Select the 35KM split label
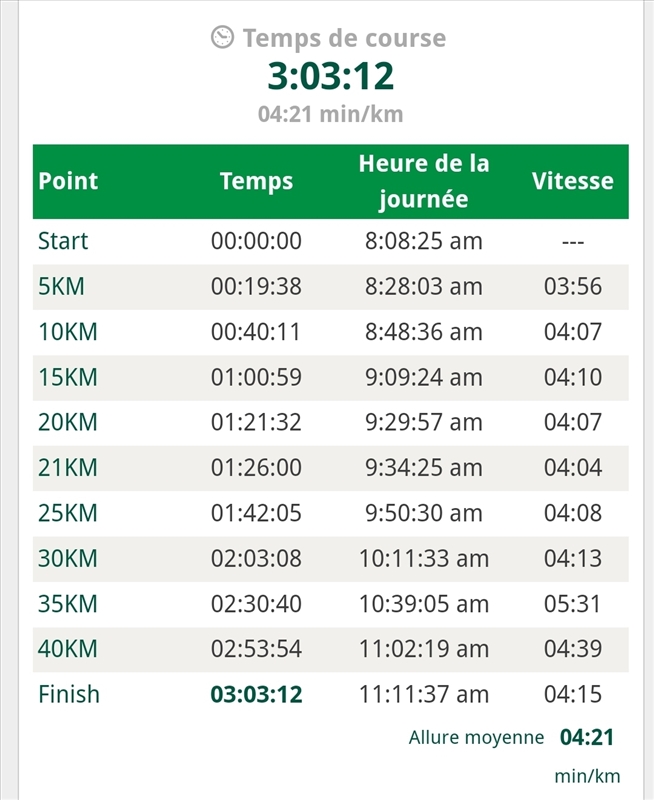This screenshot has height=800, width=654. point(68,603)
